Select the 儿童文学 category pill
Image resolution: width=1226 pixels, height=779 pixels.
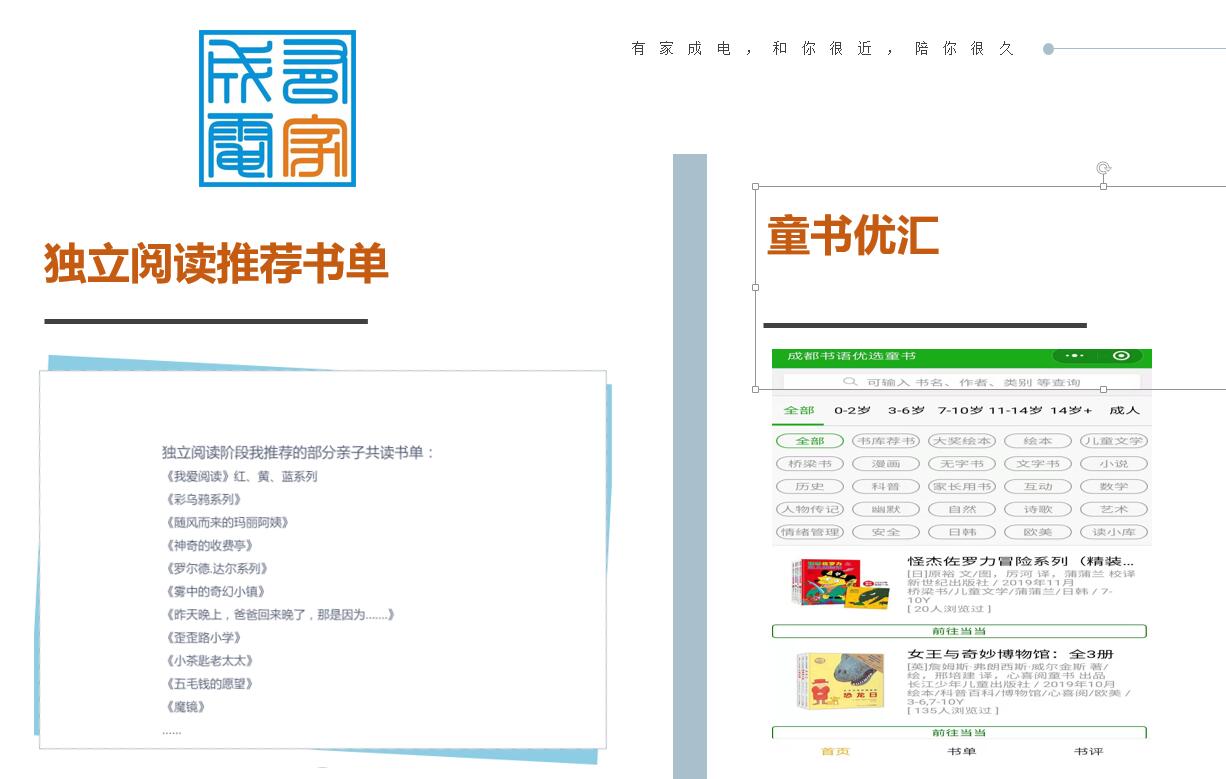[1114, 441]
